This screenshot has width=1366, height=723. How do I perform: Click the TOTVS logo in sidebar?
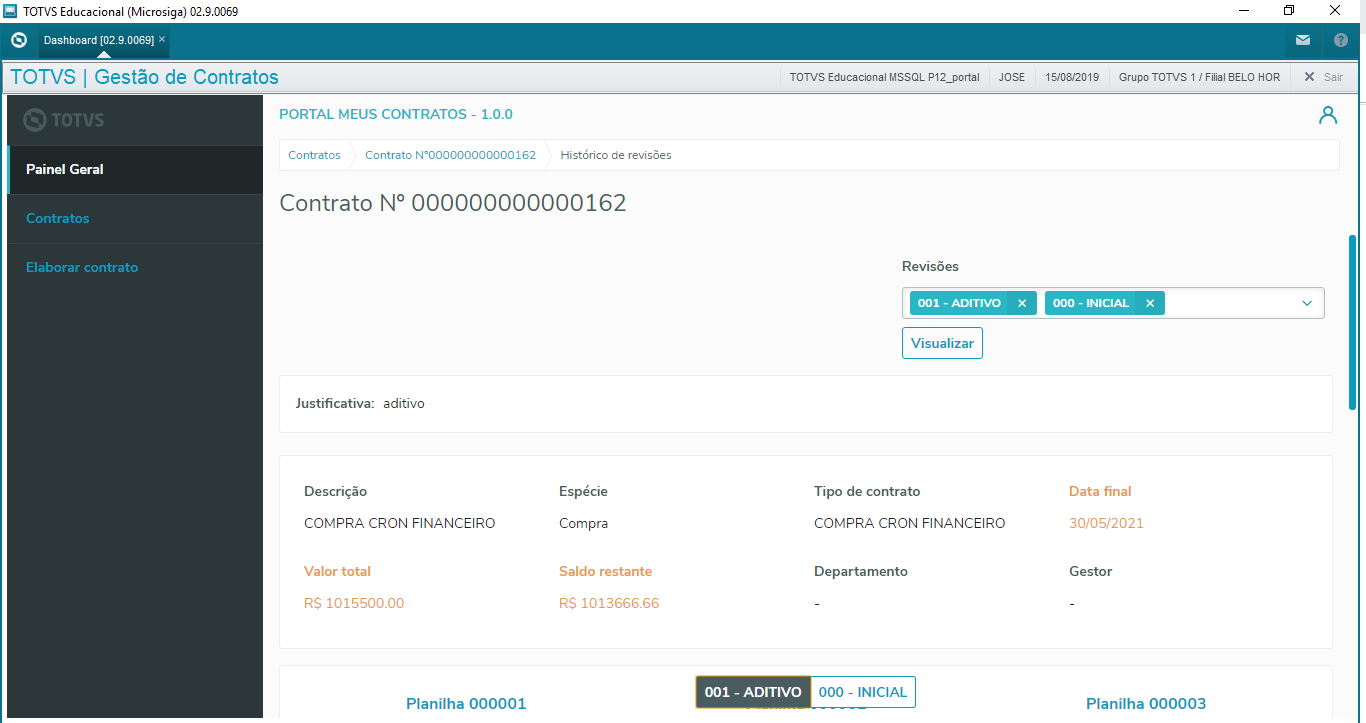[64, 120]
